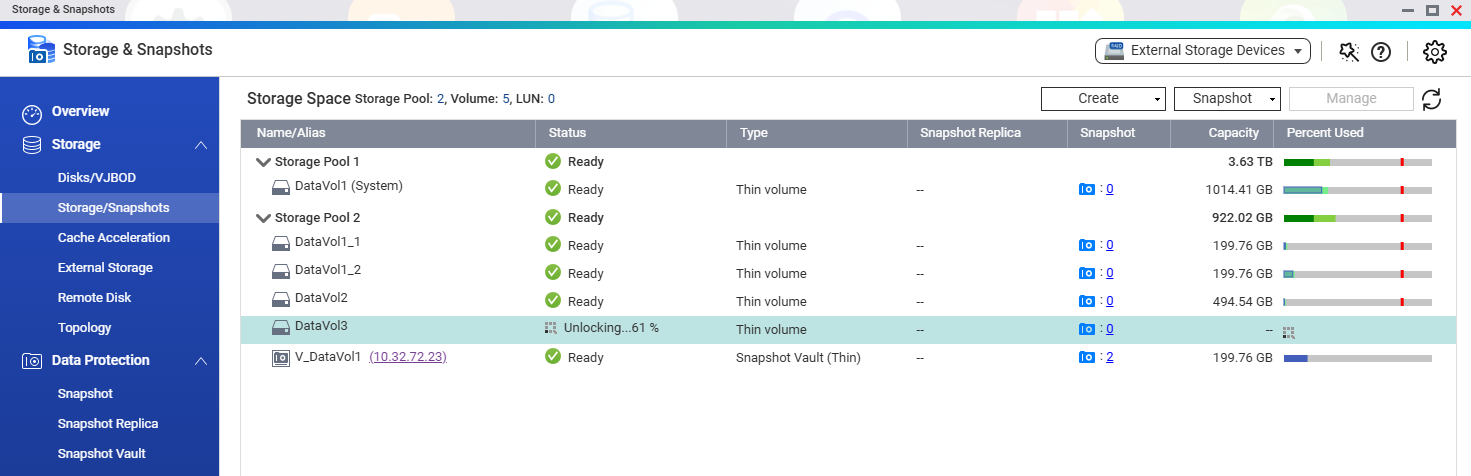This screenshot has height=476, width=1471.
Task: Click the background tasks wand icon
Action: click(x=1349, y=52)
